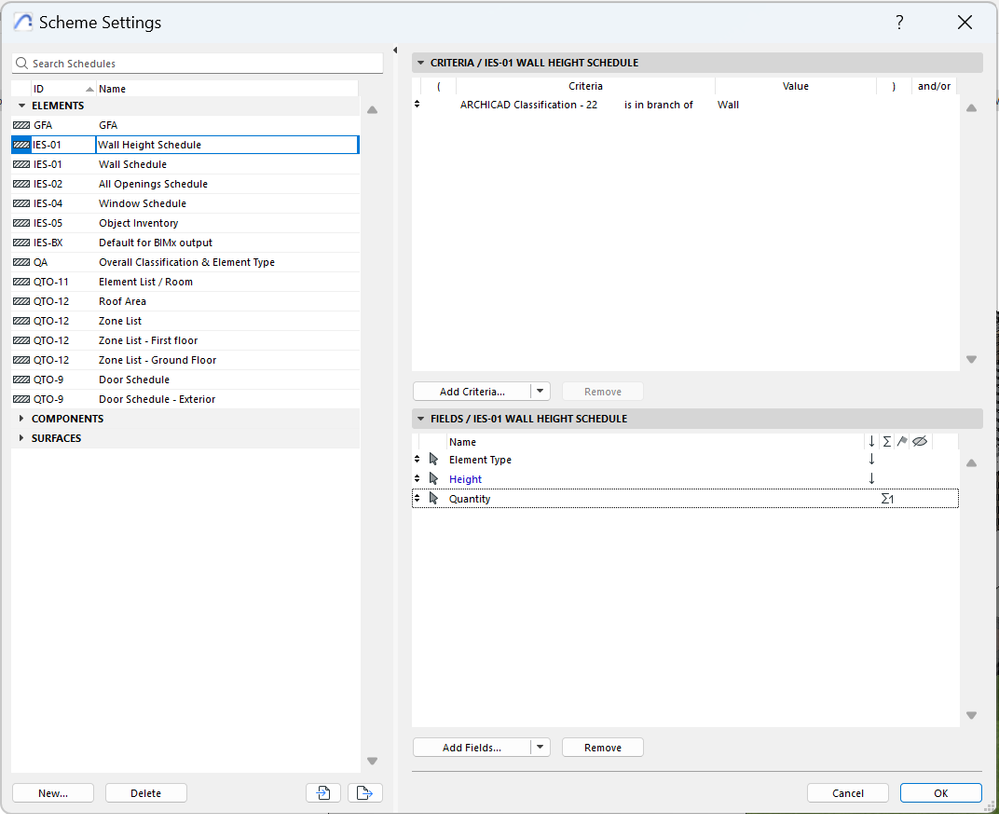This screenshot has height=814, width=999.
Task: Click the sum icon on Quantity row
Action: tap(887, 499)
